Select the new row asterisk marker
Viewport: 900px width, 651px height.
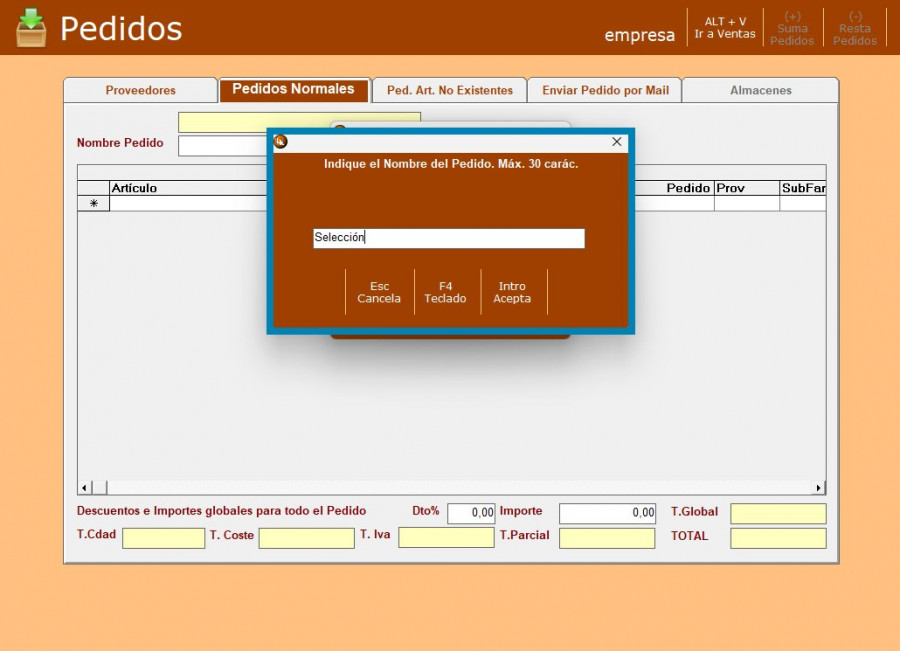click(94, 203)
